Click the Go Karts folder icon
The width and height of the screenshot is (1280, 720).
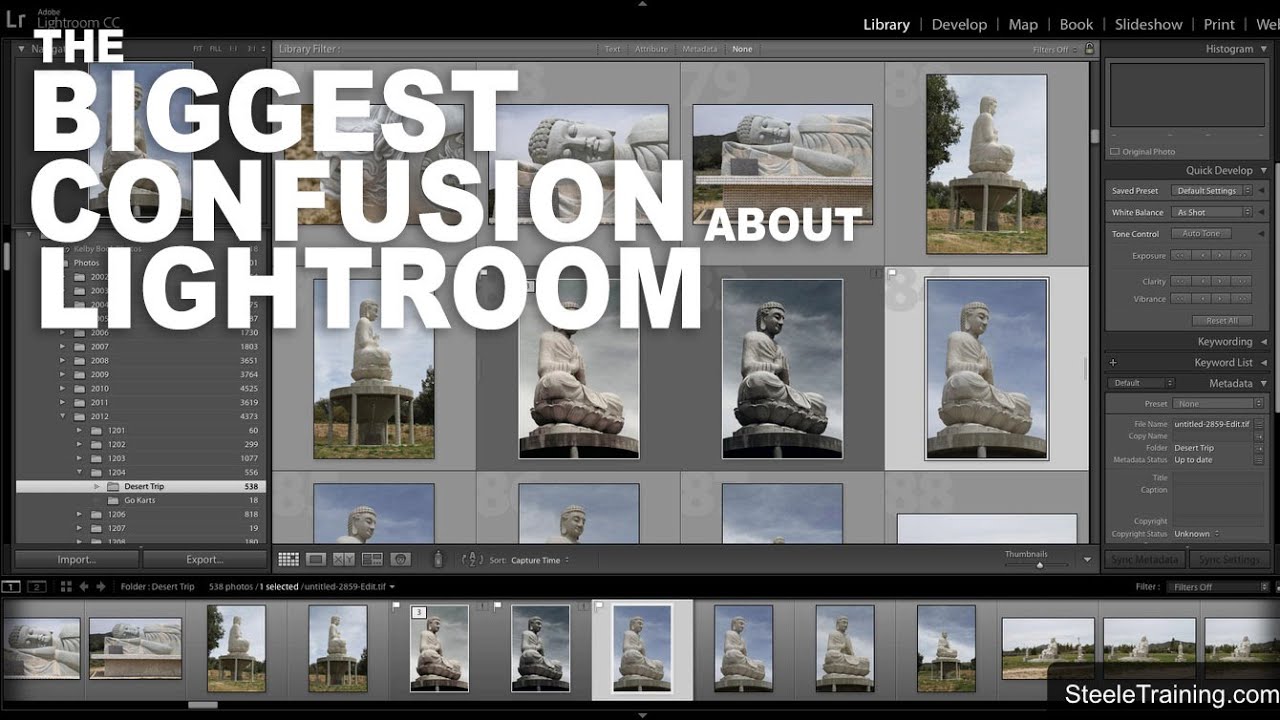(x=112, y=500)
